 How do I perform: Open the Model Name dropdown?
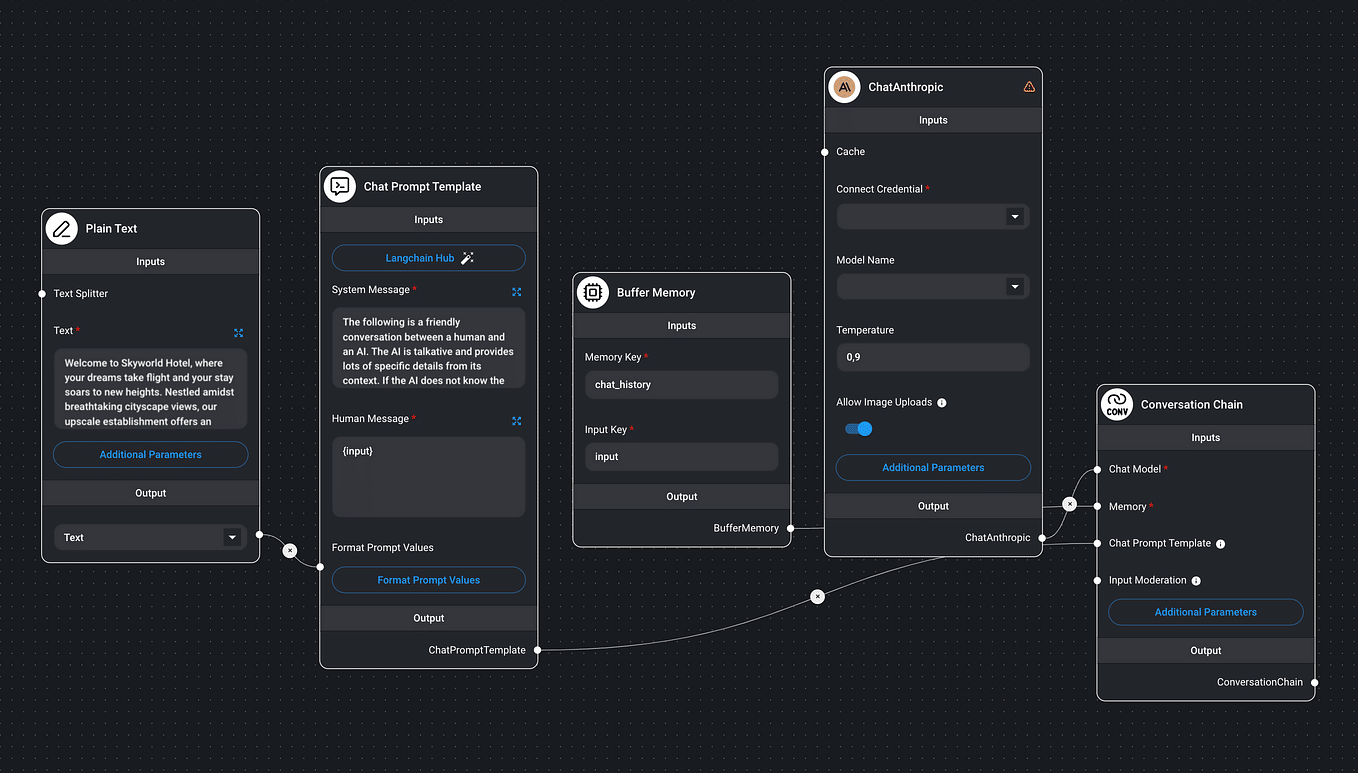point(932,287)
